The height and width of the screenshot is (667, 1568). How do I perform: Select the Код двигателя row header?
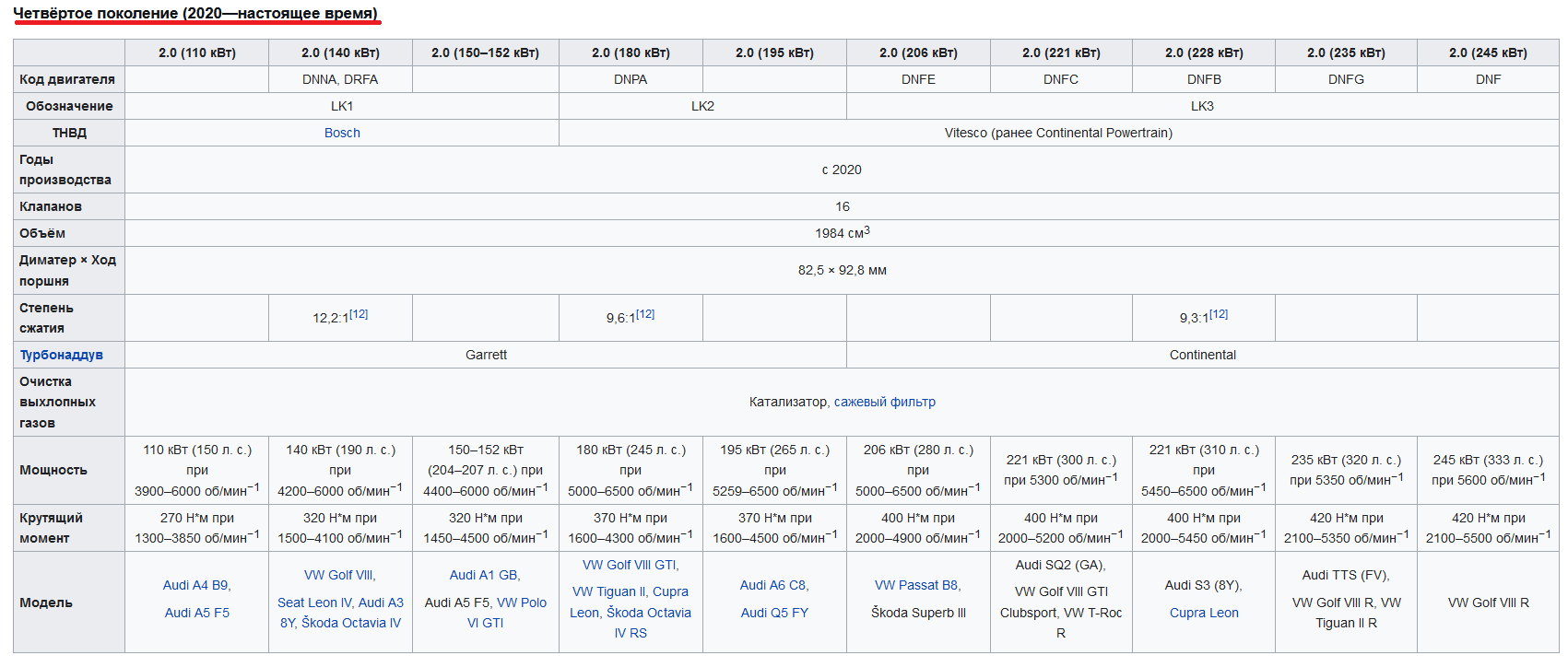click(69, 79)
